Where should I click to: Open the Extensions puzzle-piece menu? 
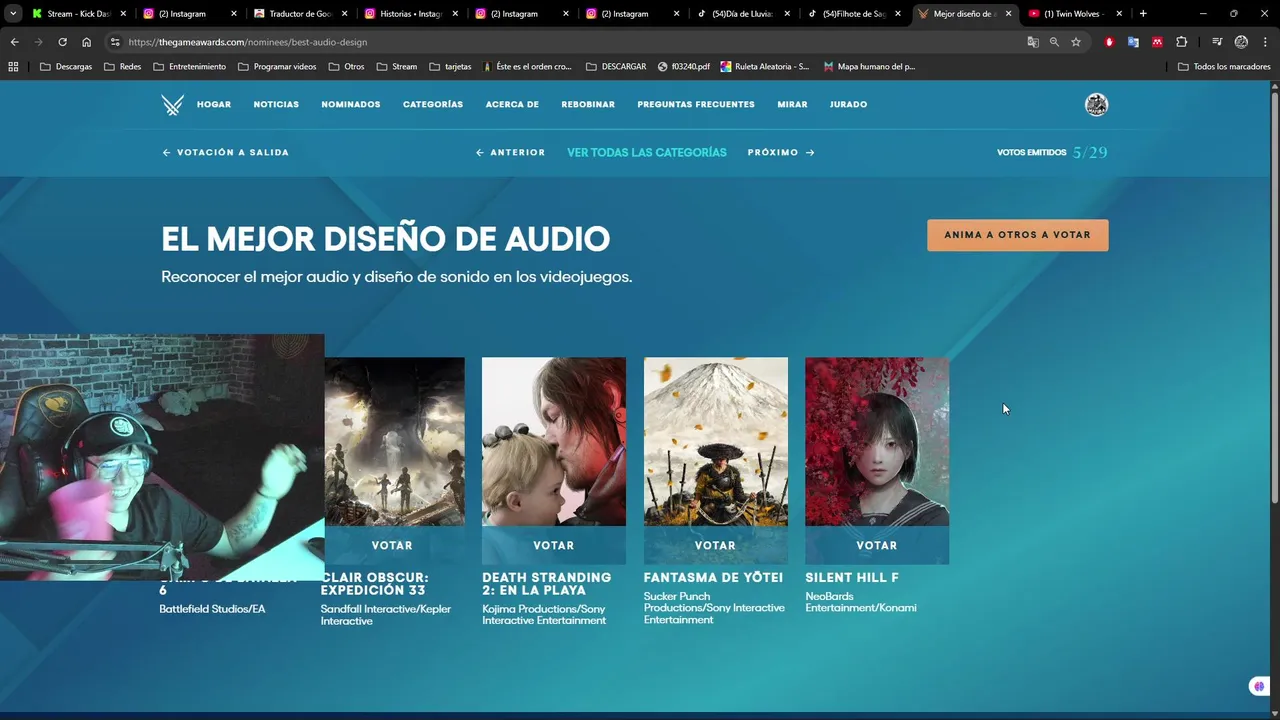click(1181, 42)
